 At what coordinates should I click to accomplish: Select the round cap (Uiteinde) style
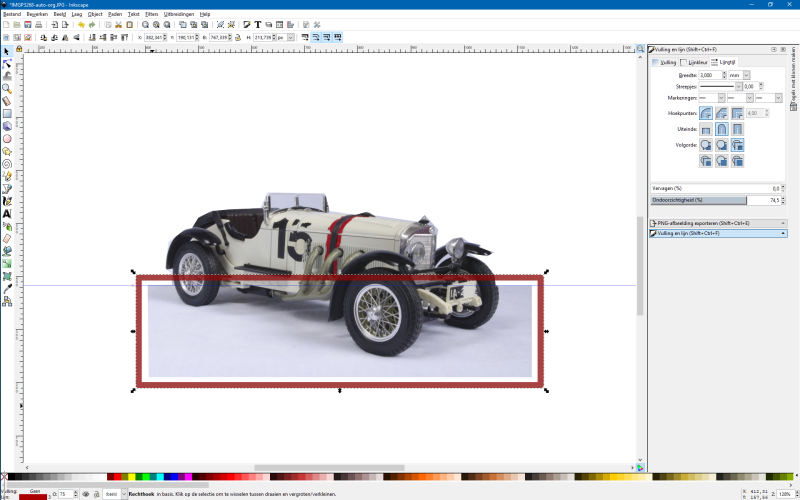coord(720,129)
